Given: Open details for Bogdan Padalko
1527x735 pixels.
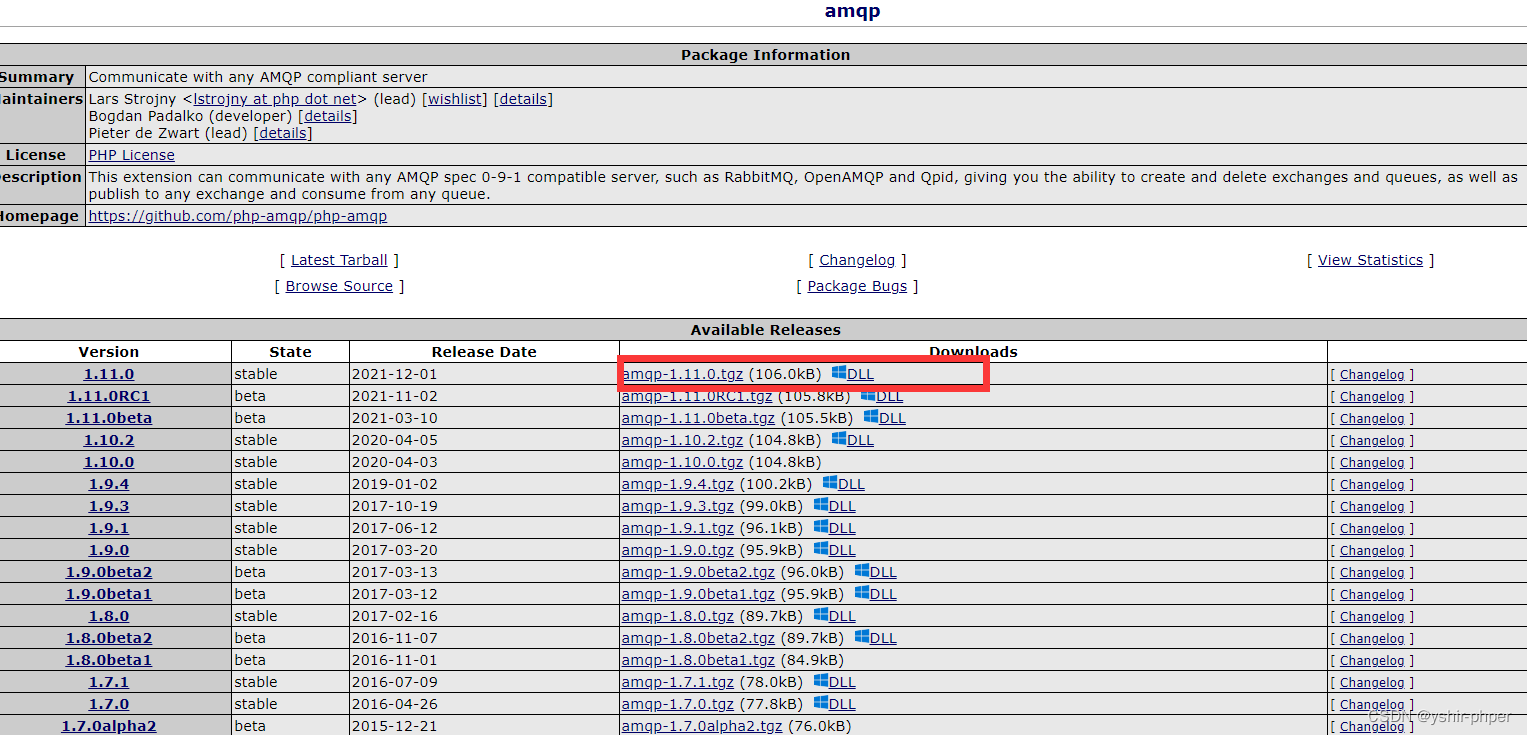Looking at the screenshot, I should click(x=327, y=115).
